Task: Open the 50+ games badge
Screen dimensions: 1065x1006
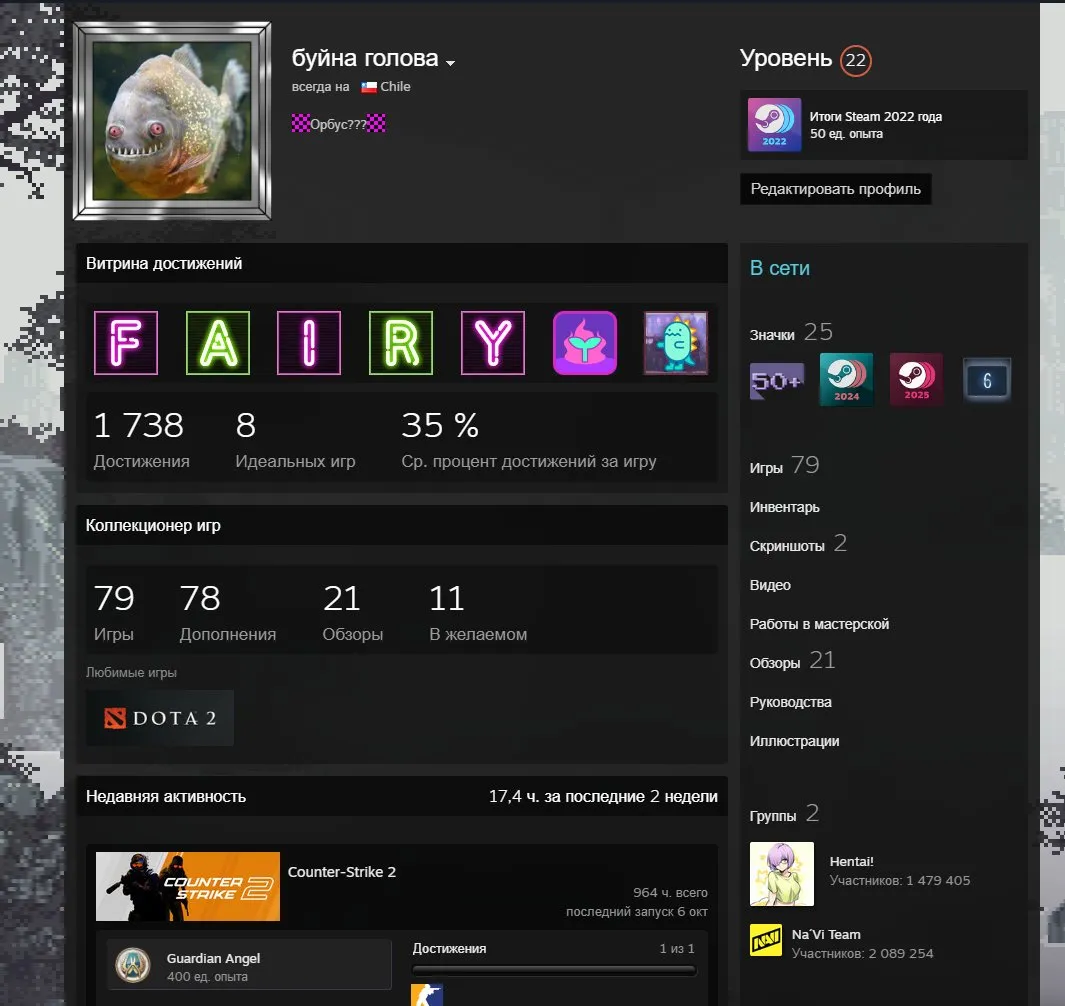Action: pos(776,380)
